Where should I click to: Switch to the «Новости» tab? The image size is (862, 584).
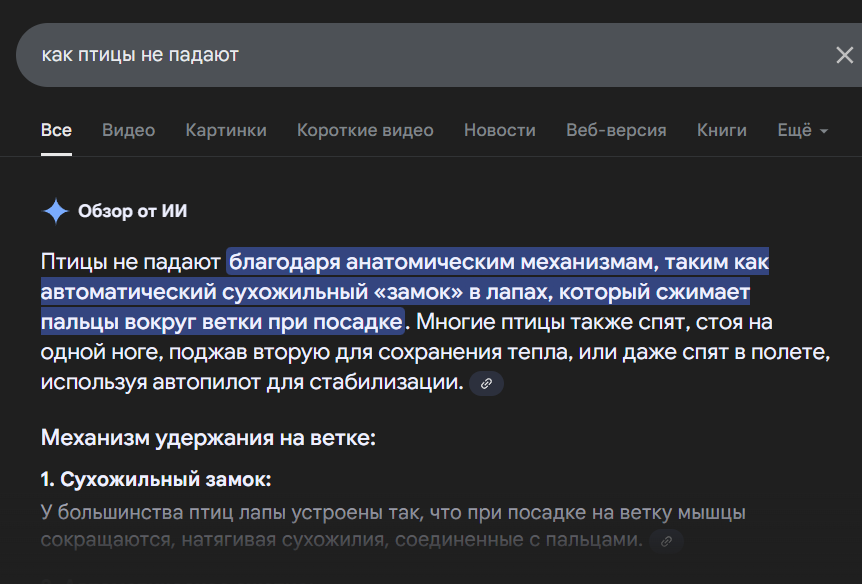pos(500,130)
